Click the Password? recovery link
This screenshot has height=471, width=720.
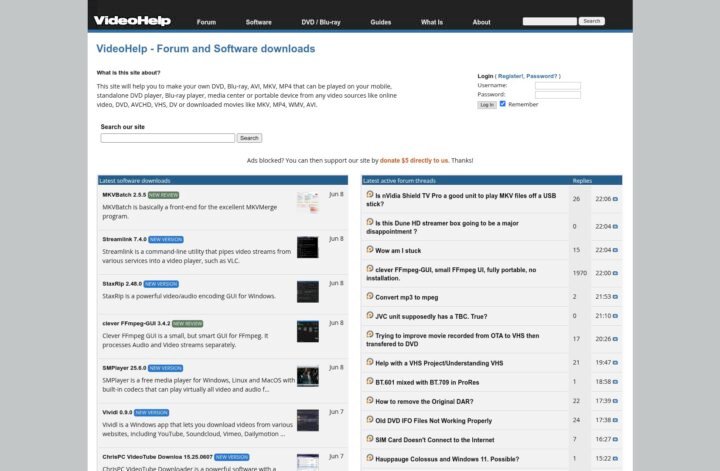(541, 76)
